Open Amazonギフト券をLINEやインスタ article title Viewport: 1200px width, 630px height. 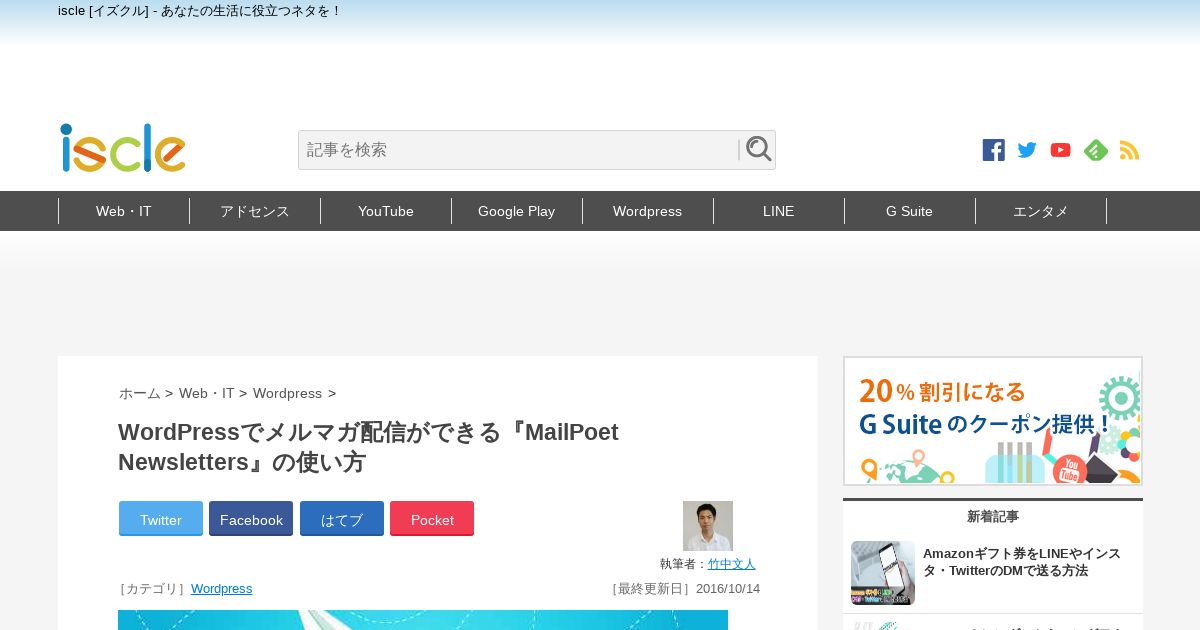pyautogui.click(x=1022, y=562)
